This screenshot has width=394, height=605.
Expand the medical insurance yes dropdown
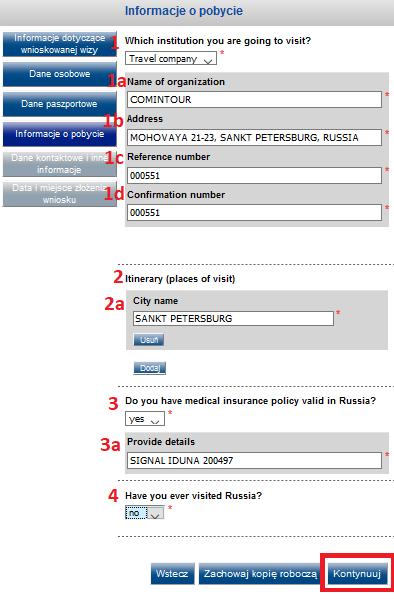[x=145, y=419]
